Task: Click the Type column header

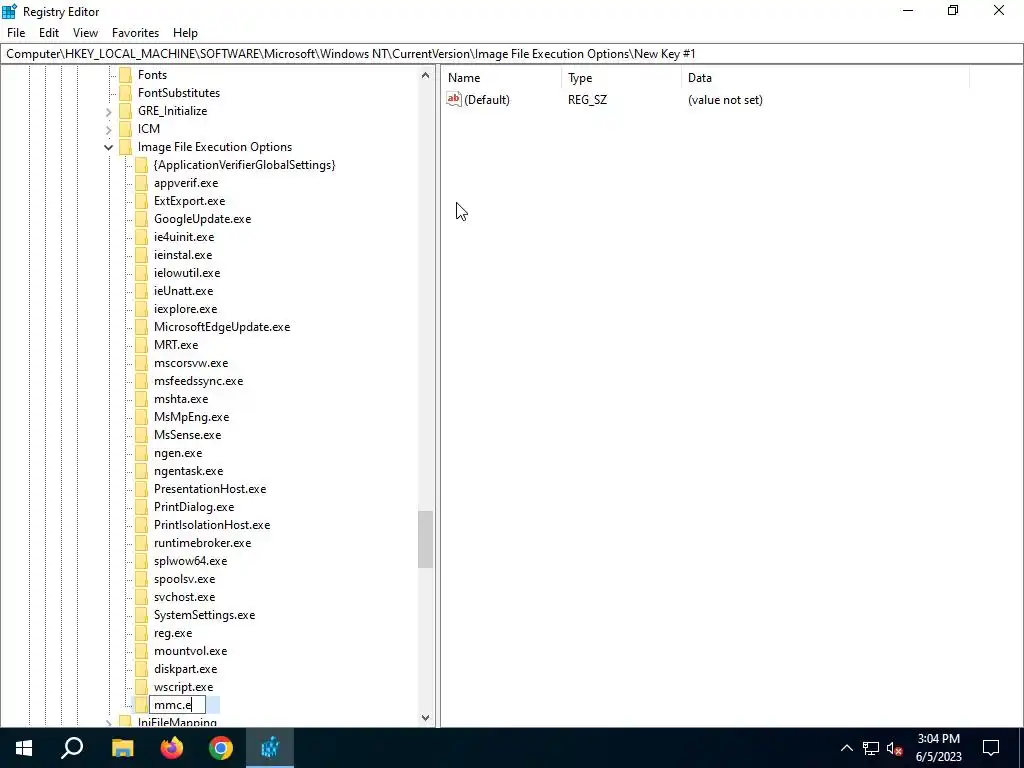Action: 622,78
